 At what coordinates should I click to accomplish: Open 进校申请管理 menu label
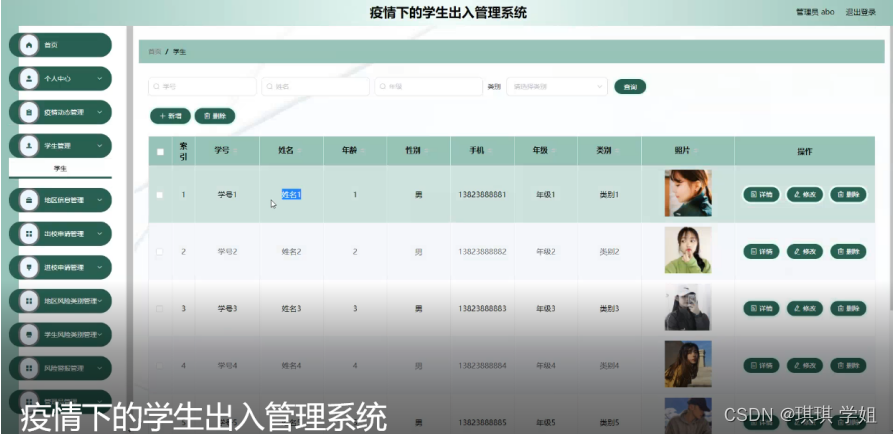(64, 267)
